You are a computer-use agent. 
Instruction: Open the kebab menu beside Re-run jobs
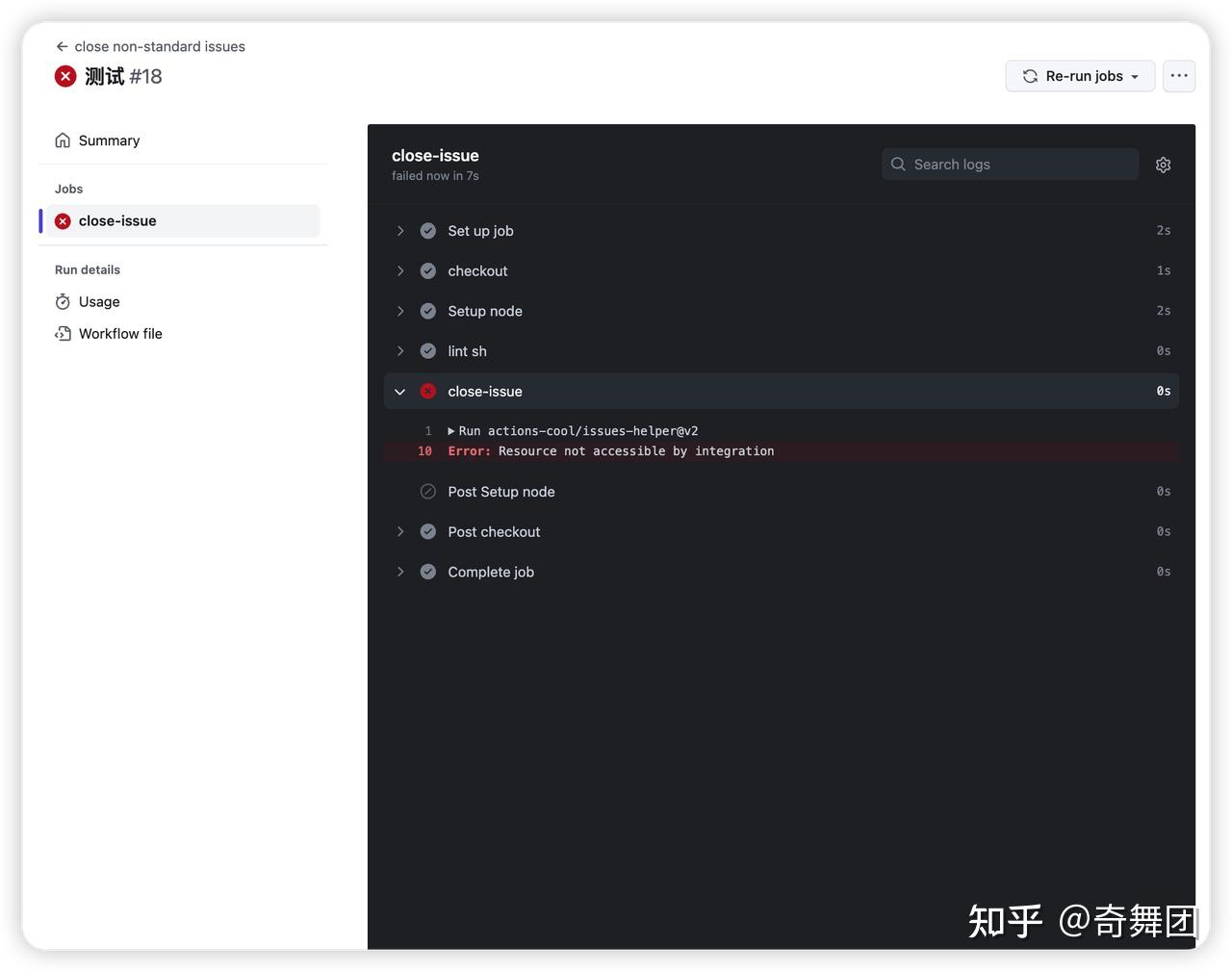tap(1179, 75)
